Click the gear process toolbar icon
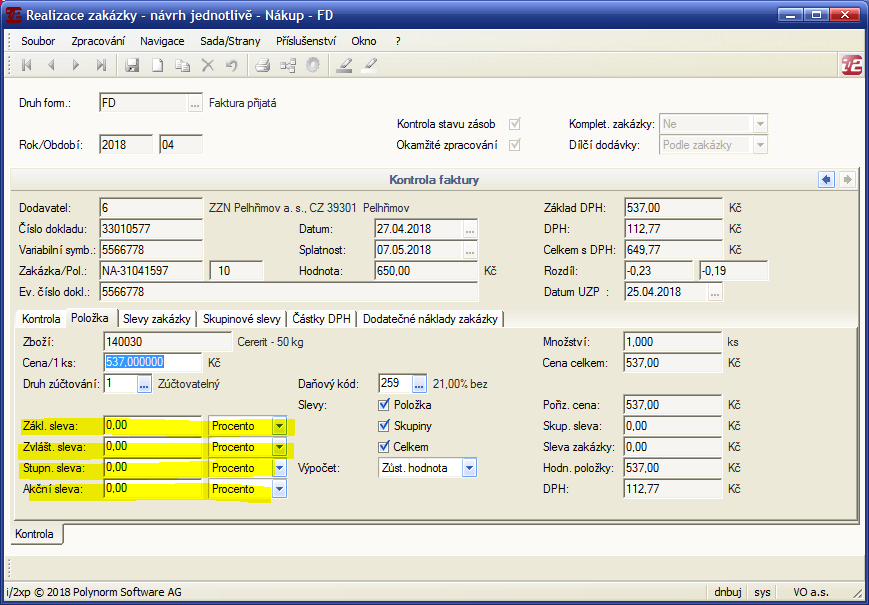This screenshot has height=605, width=869. pyautogui.click(x=313, y=65)
